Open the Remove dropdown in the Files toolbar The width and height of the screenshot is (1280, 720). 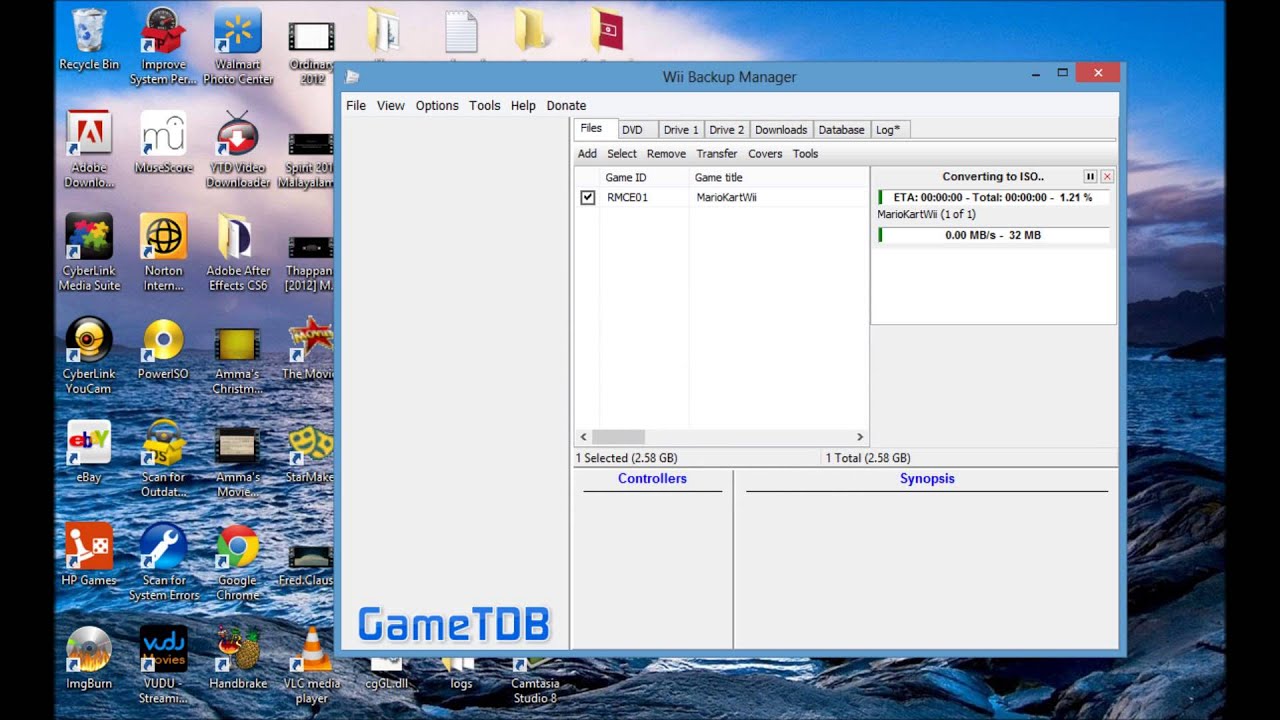tap(666, 154)
